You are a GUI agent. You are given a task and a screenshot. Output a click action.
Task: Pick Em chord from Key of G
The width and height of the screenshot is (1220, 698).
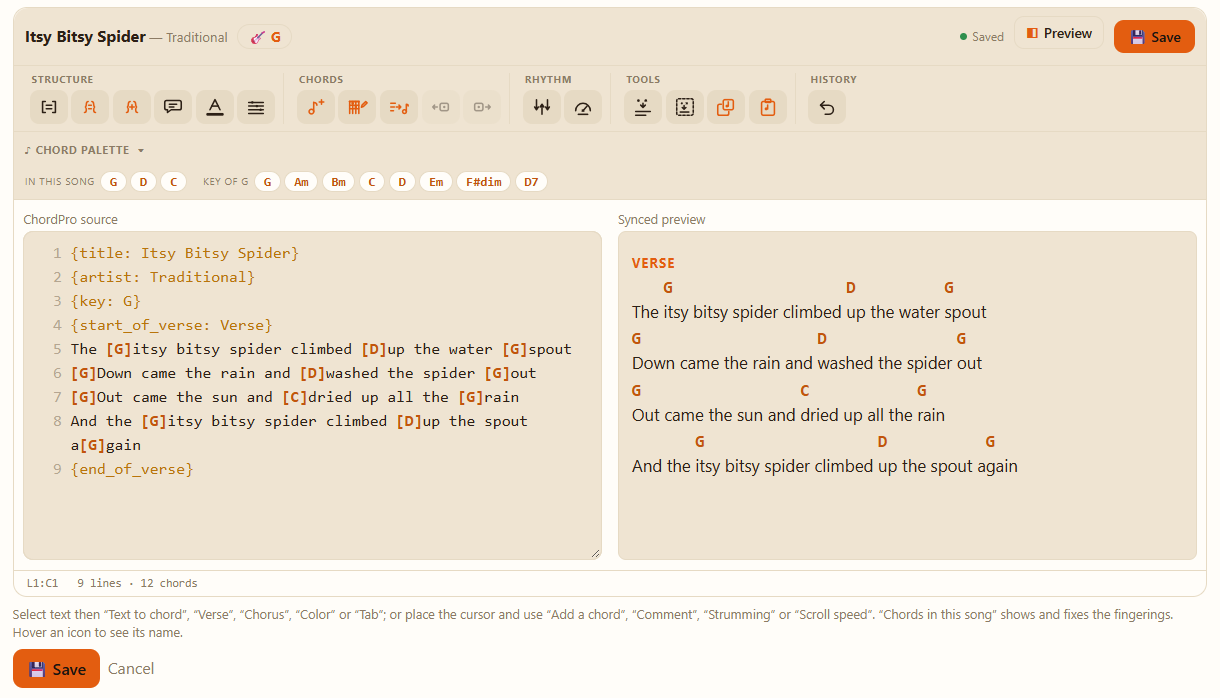pos(436,182)
